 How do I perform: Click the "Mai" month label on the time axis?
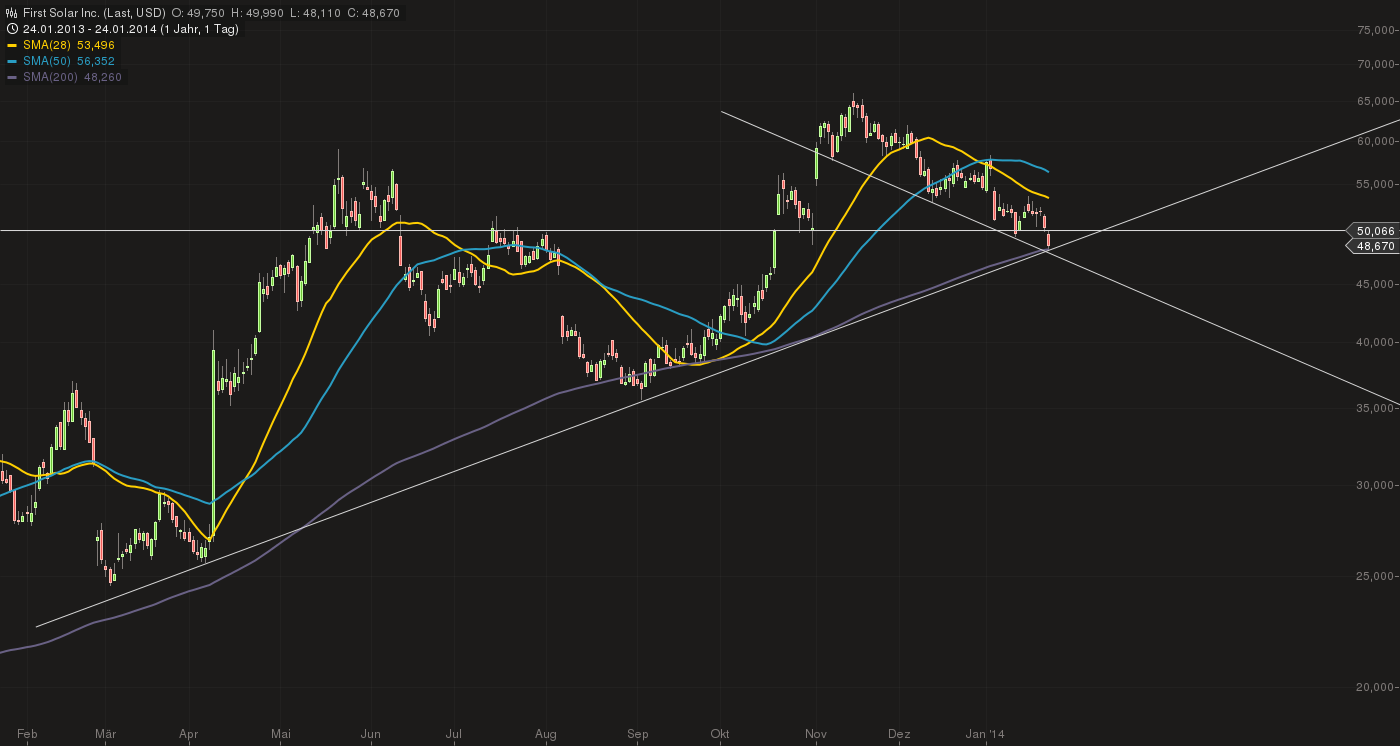[281, 734]
